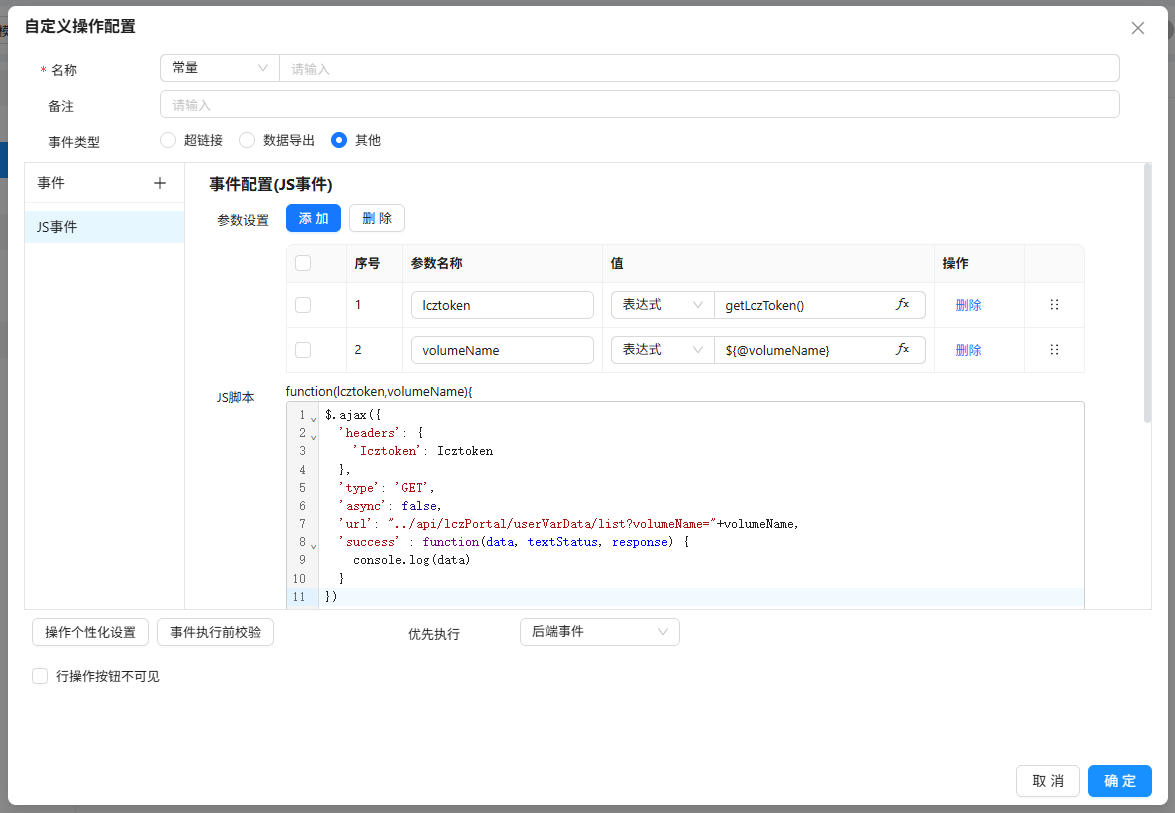Click the event config panel vertical scrollbar
This screenshot has width=1175, height=813.
pyautogui.click(x=1147, y=293)
